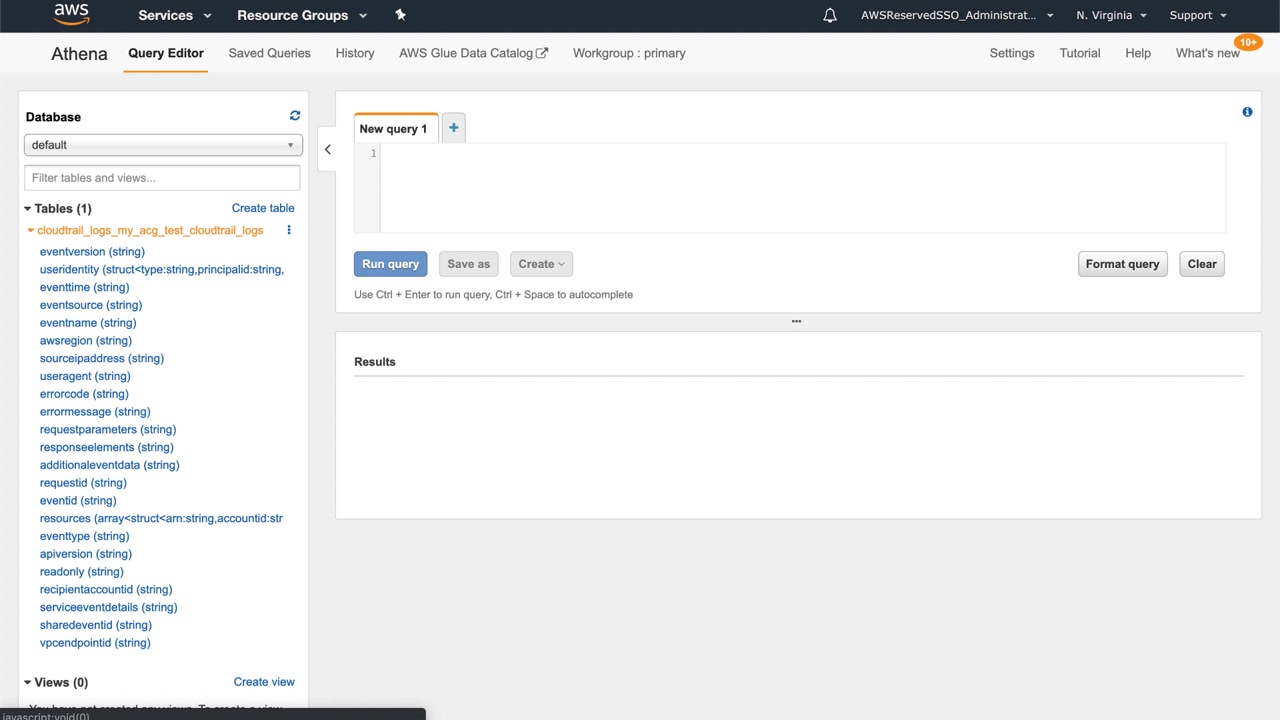Click the vpcendpointid (string) column

pyautogui.click(x=95, y=644)
